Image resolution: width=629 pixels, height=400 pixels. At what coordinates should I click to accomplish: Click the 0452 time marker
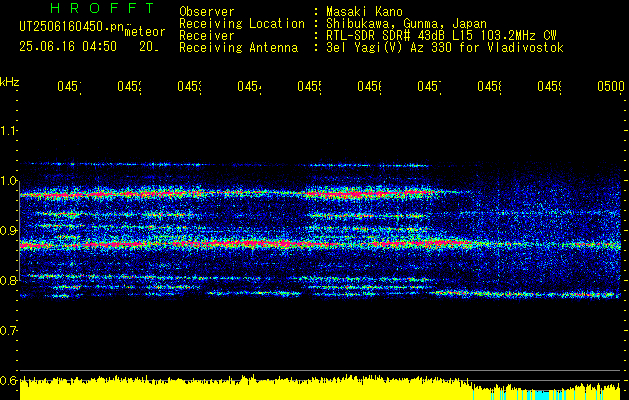click(x=129, y=87)
